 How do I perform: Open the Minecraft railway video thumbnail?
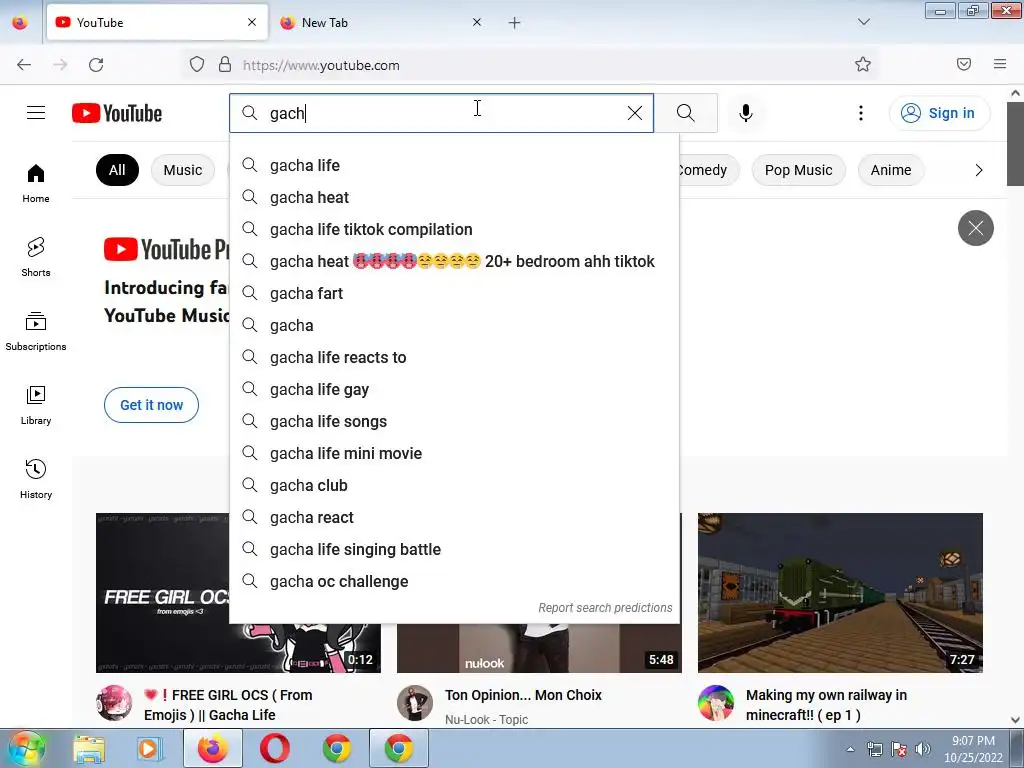click(840, 593)
